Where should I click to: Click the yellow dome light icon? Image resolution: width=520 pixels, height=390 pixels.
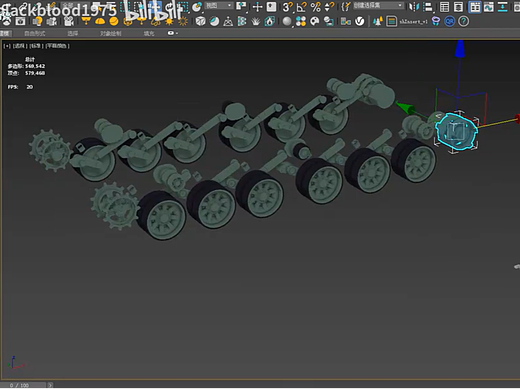(100, 21)
